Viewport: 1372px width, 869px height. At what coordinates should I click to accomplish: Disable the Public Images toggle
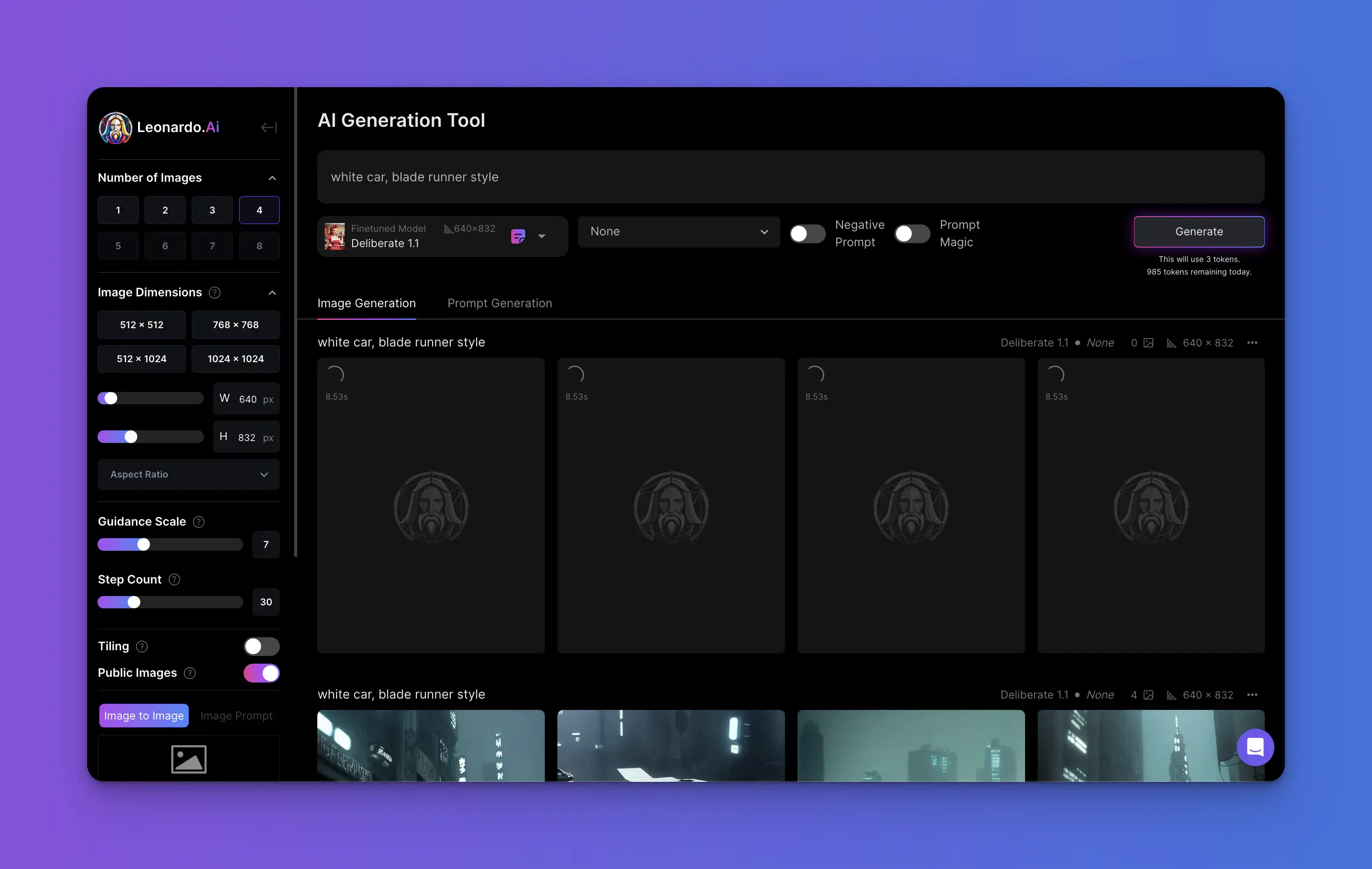(261, 673)
